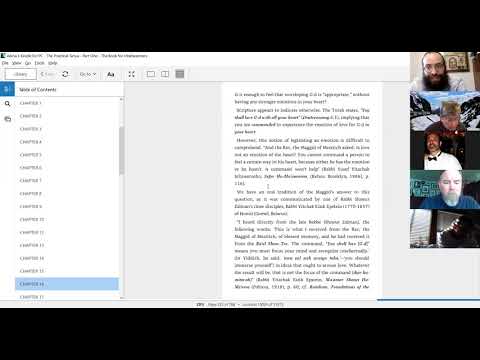480x360 pixels.
Task: Toggle the Table of Contents sidebar icon
Action: click(7, 89)
